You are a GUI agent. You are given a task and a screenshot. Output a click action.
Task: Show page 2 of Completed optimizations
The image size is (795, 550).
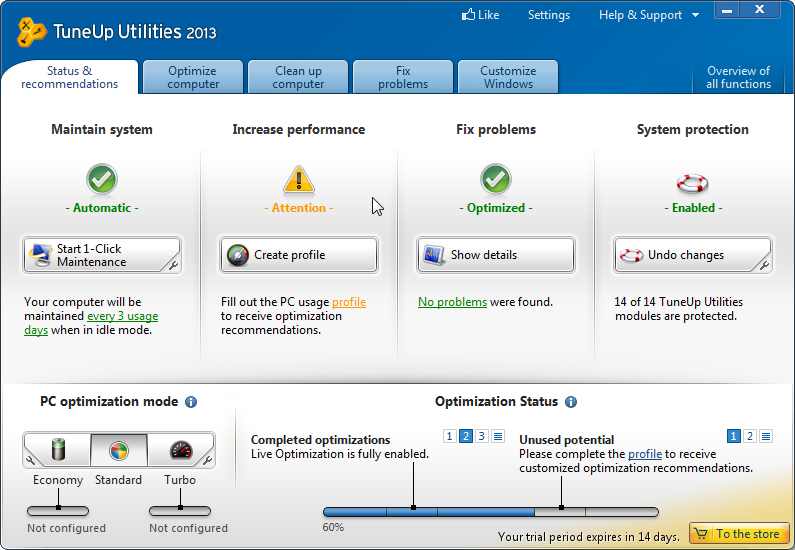click(x=465, y=436)
